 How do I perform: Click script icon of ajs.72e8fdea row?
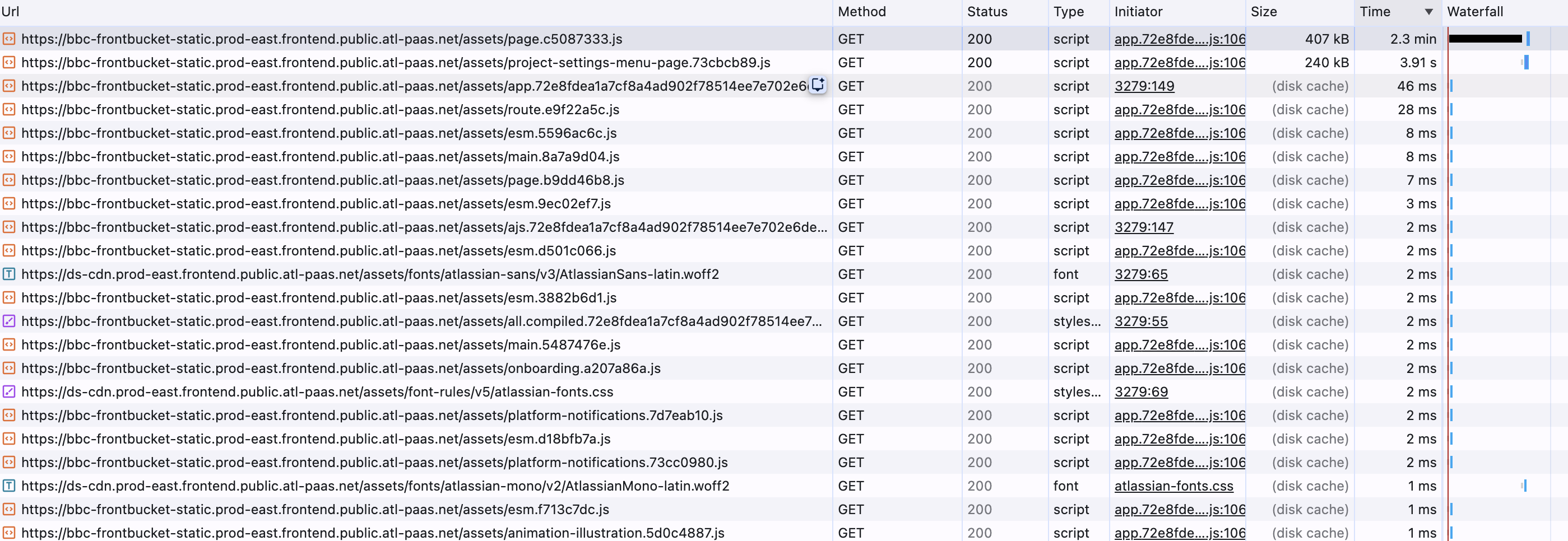click(8, 227)
